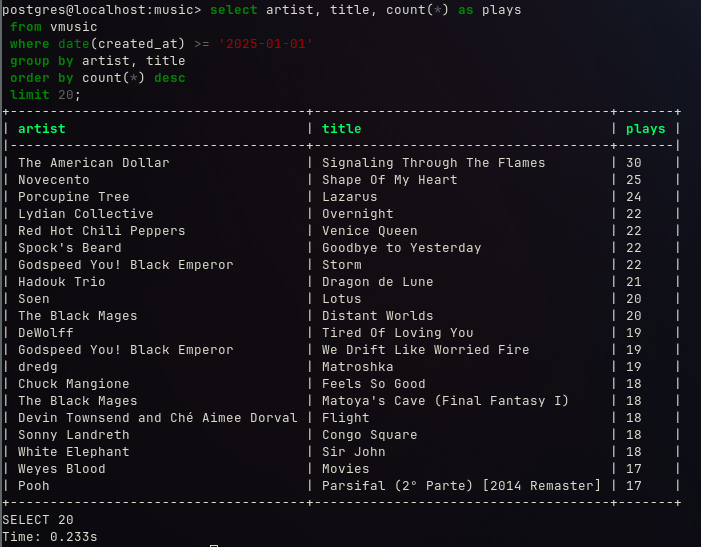The image size is (701, 547).
Task: Click the "Chuck Mangione" artist cell
Action: 73,384
